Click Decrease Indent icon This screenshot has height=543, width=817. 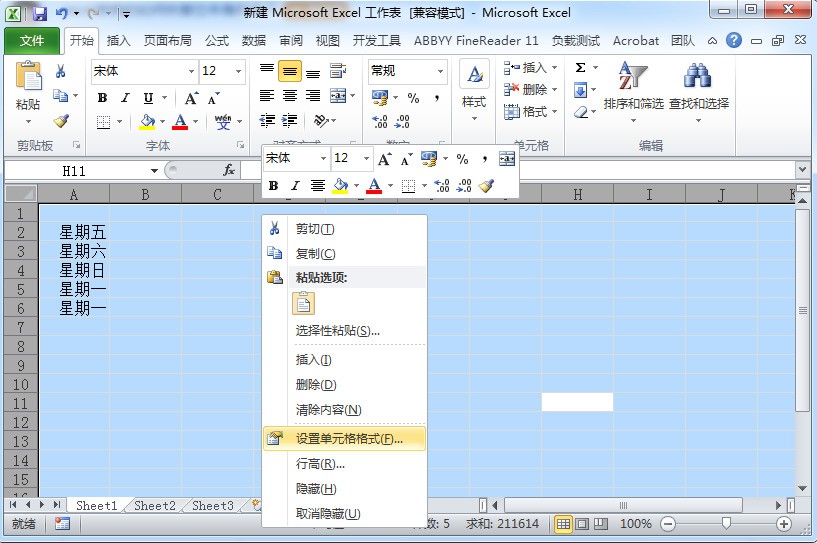267,121
